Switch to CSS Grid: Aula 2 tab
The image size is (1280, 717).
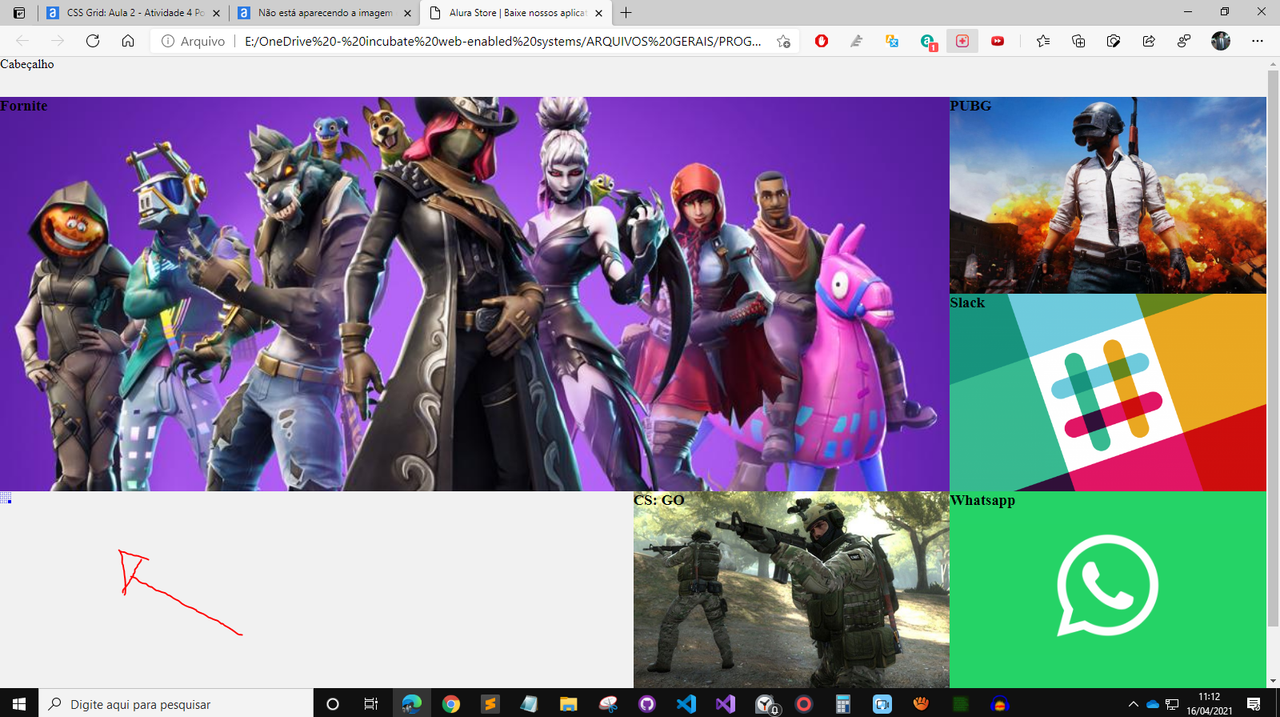click(x=132, y=13)
